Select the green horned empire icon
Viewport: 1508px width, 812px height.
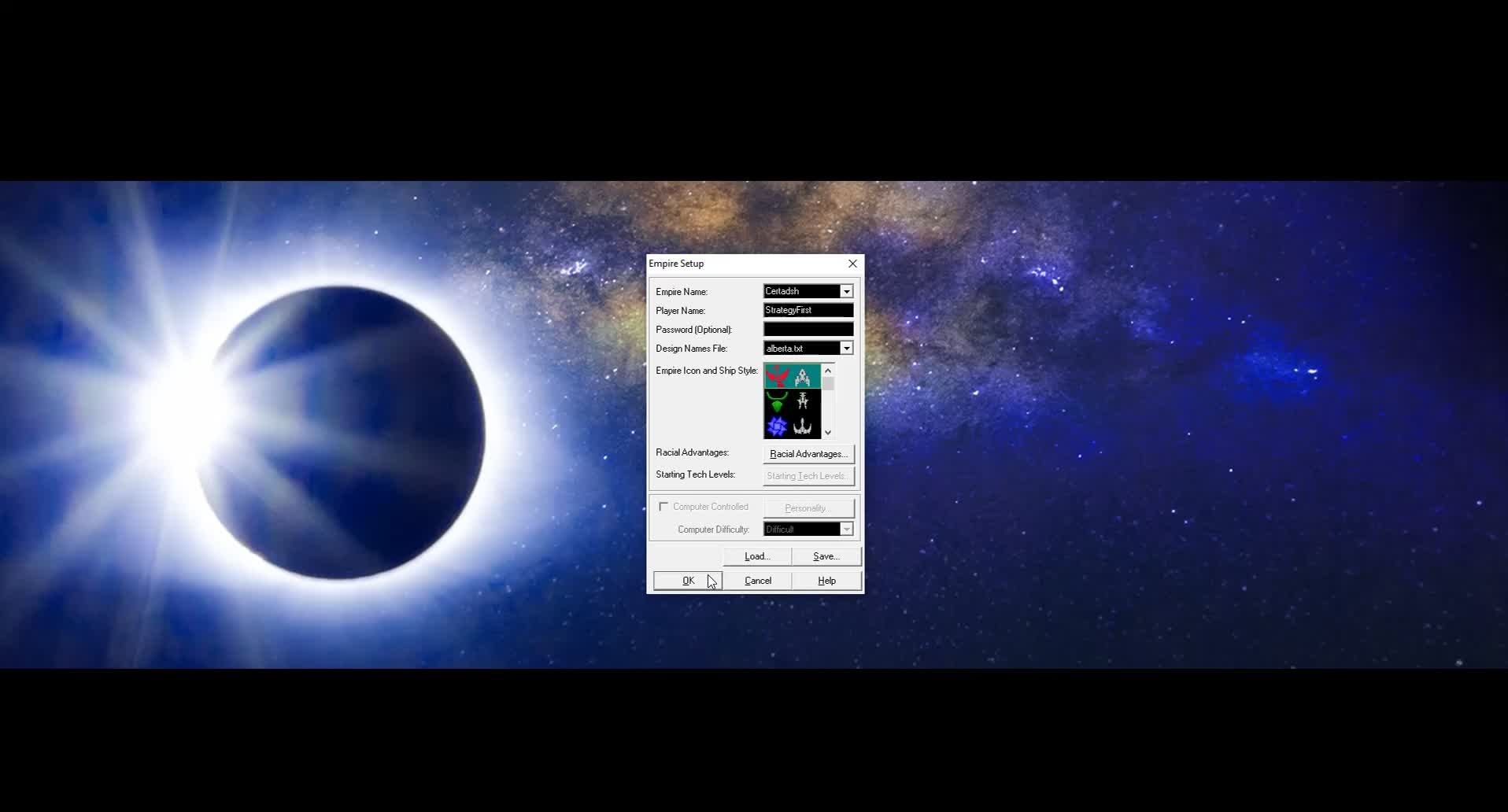point(777,402)
